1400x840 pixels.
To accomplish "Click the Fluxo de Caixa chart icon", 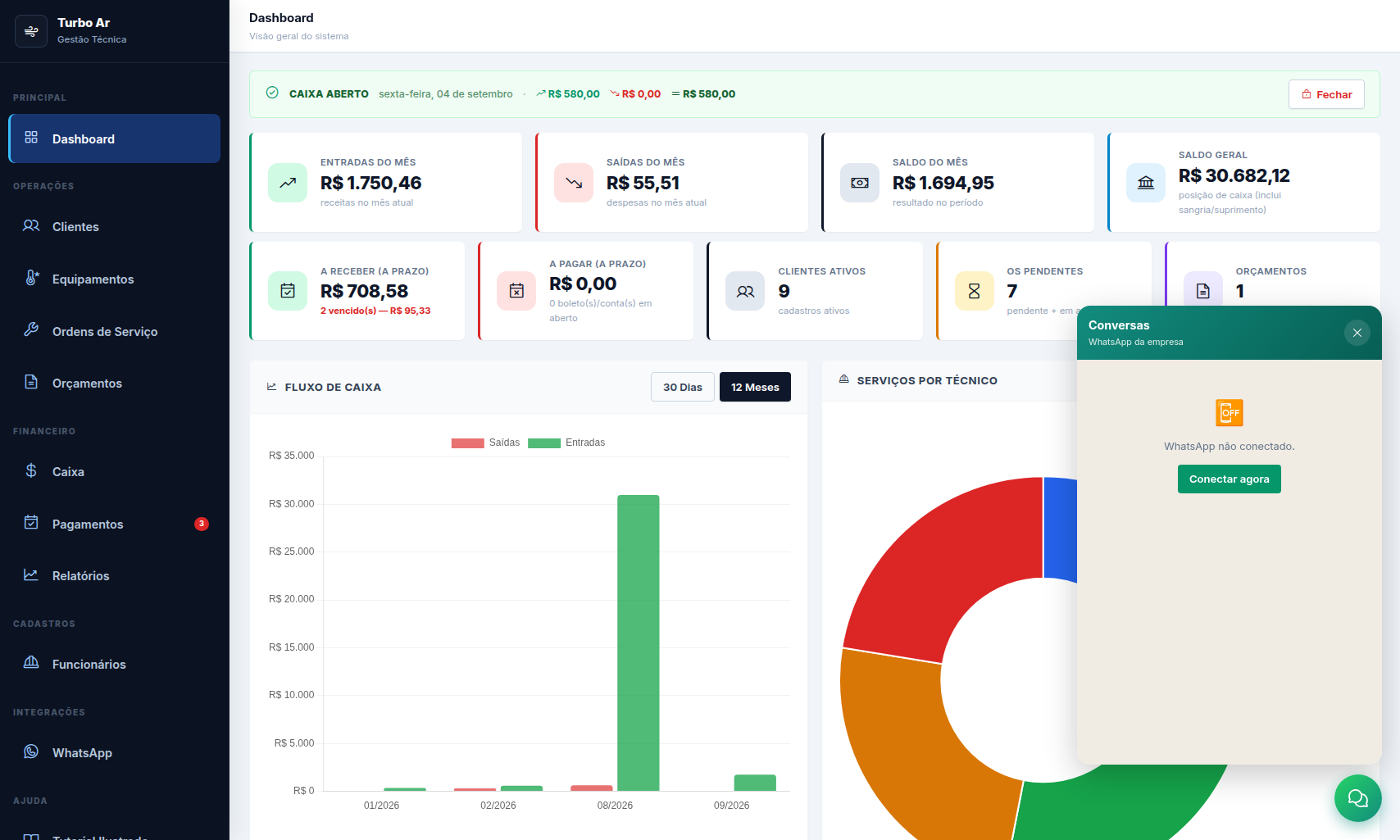I will point(272,387).
